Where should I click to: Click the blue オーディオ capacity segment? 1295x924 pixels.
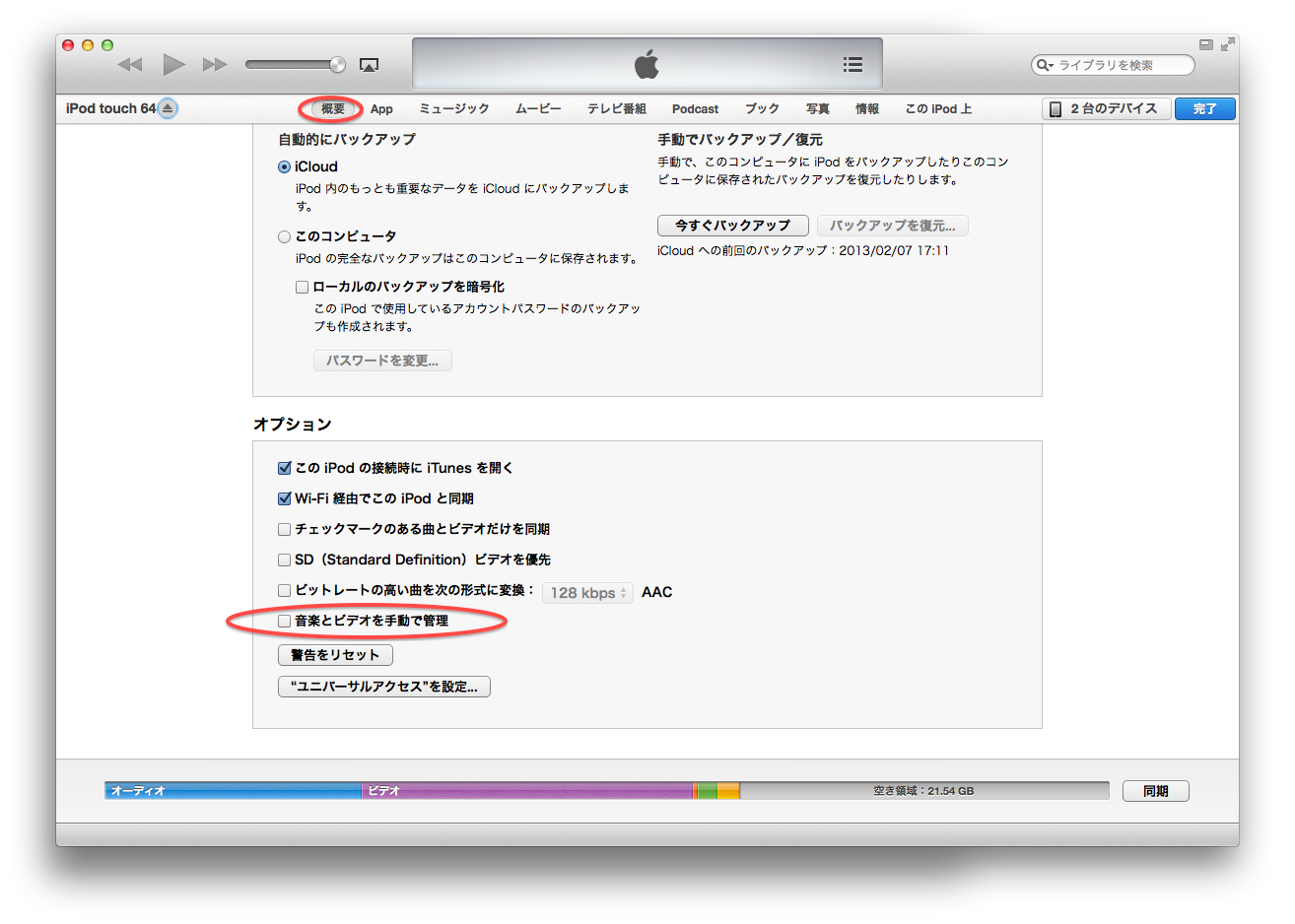coord(234,791)
